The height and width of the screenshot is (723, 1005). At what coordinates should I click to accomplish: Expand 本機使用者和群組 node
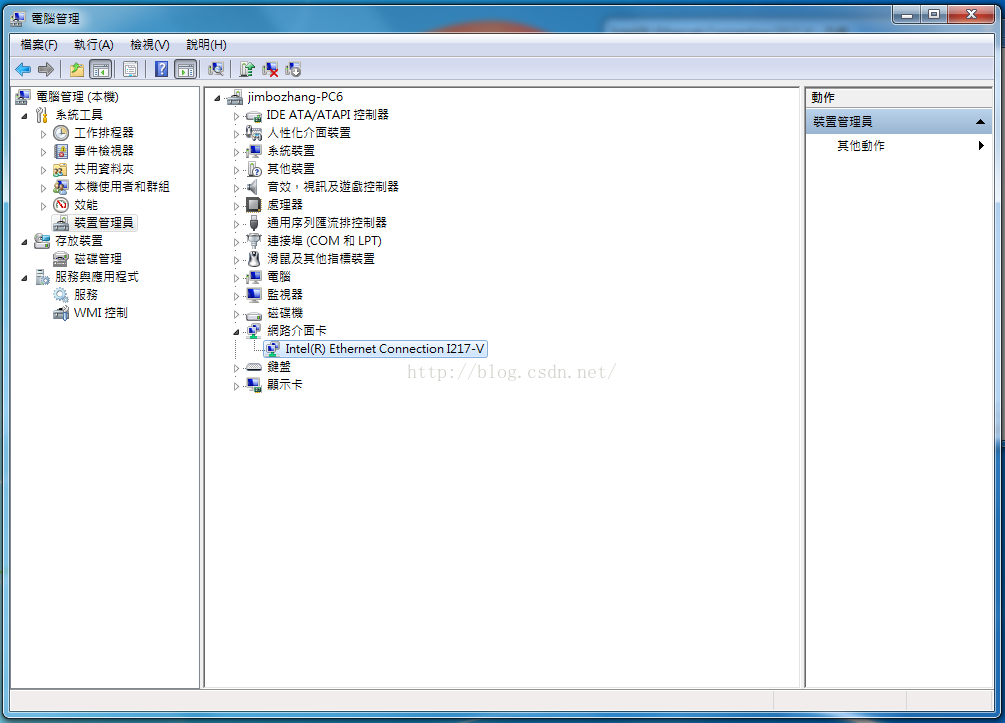click(x=43, y=188)
